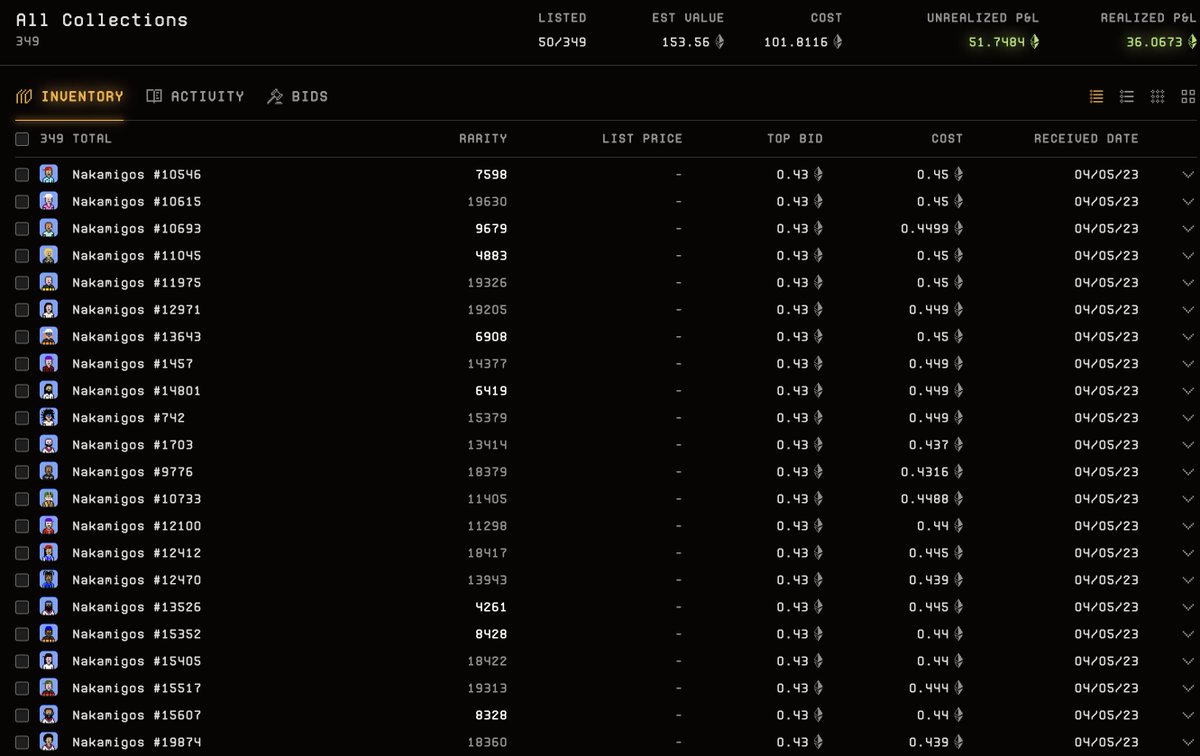Click the Nakamigos #12470 avatar image
The width and height of the screenshot is (1200, 756).
pyautogui.click(x=48, y=579)
